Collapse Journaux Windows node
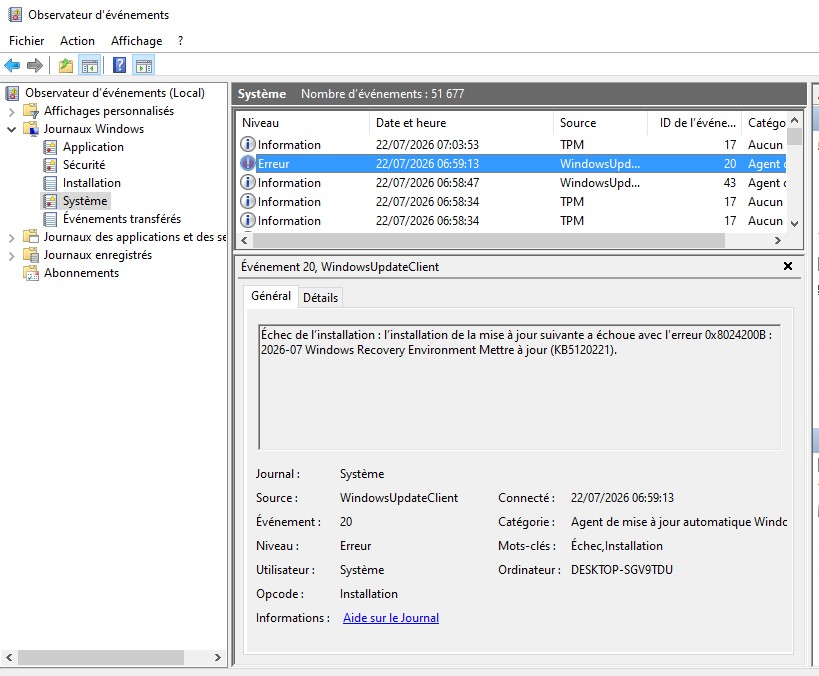 point(11,129)
